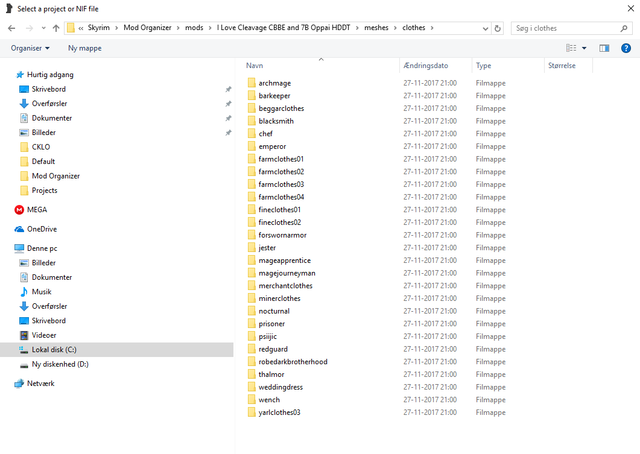Expand the chevron after clothes in breadcrumb
Viewport: 640px width, 454px height.
click(432, 28)
